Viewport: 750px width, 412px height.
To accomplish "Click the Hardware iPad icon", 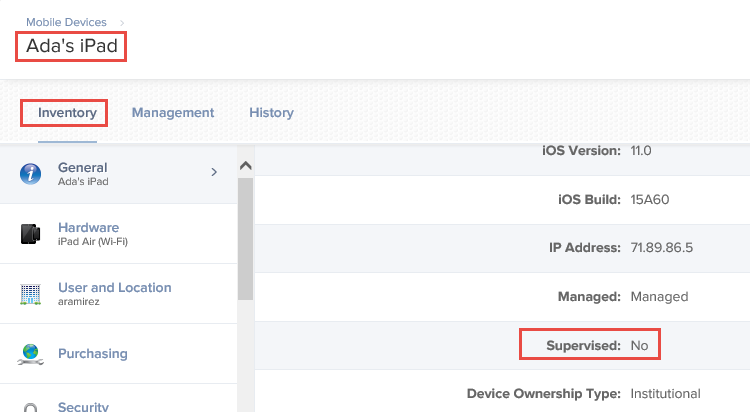I will click(x=31, y=234).
